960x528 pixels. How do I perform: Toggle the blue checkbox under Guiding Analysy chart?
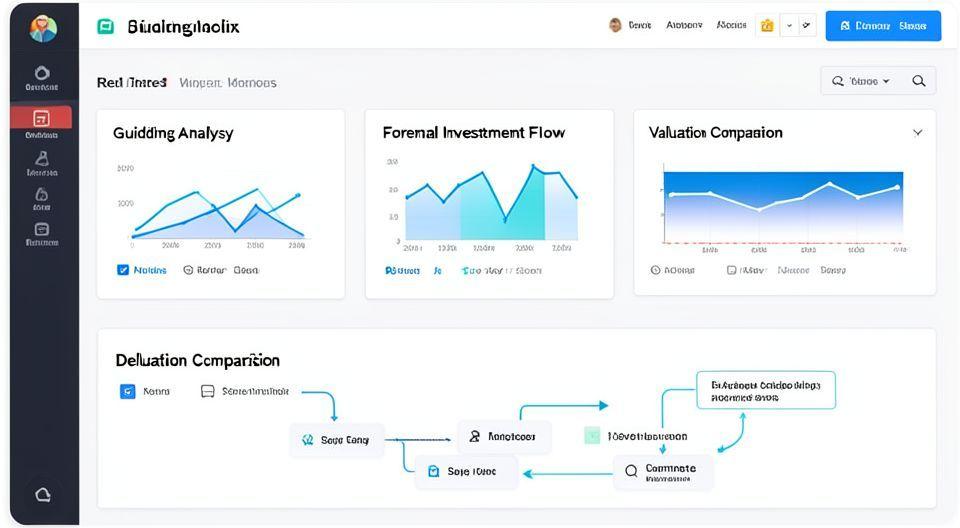click(x=123, y=270)
